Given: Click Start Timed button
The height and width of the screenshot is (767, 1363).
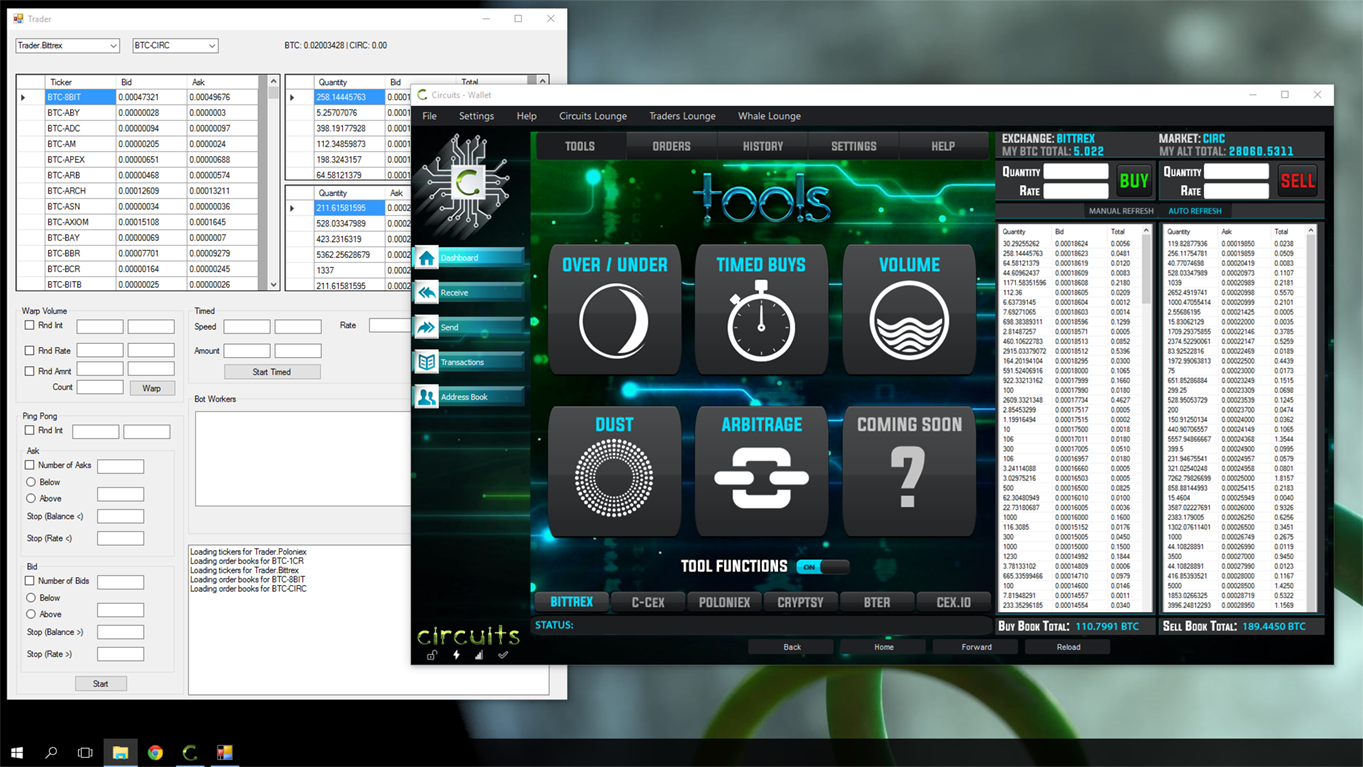Looking at the screenshot, I should pos(272,371).
